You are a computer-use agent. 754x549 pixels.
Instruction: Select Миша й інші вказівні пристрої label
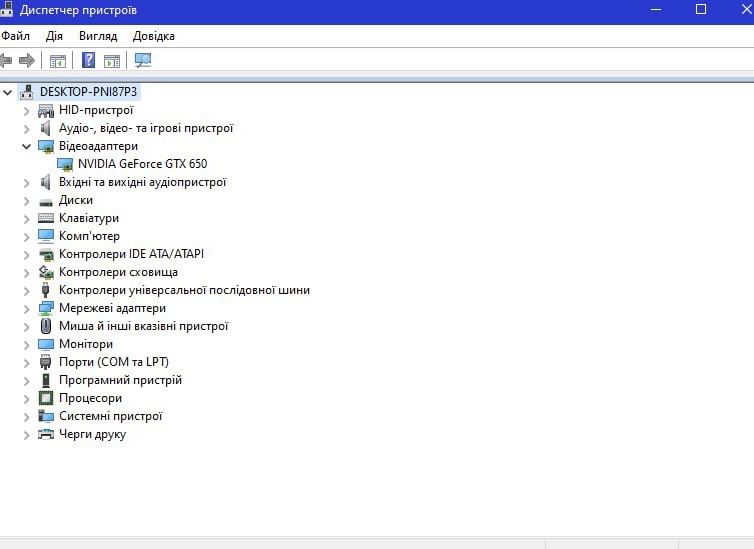click(143, 326)
